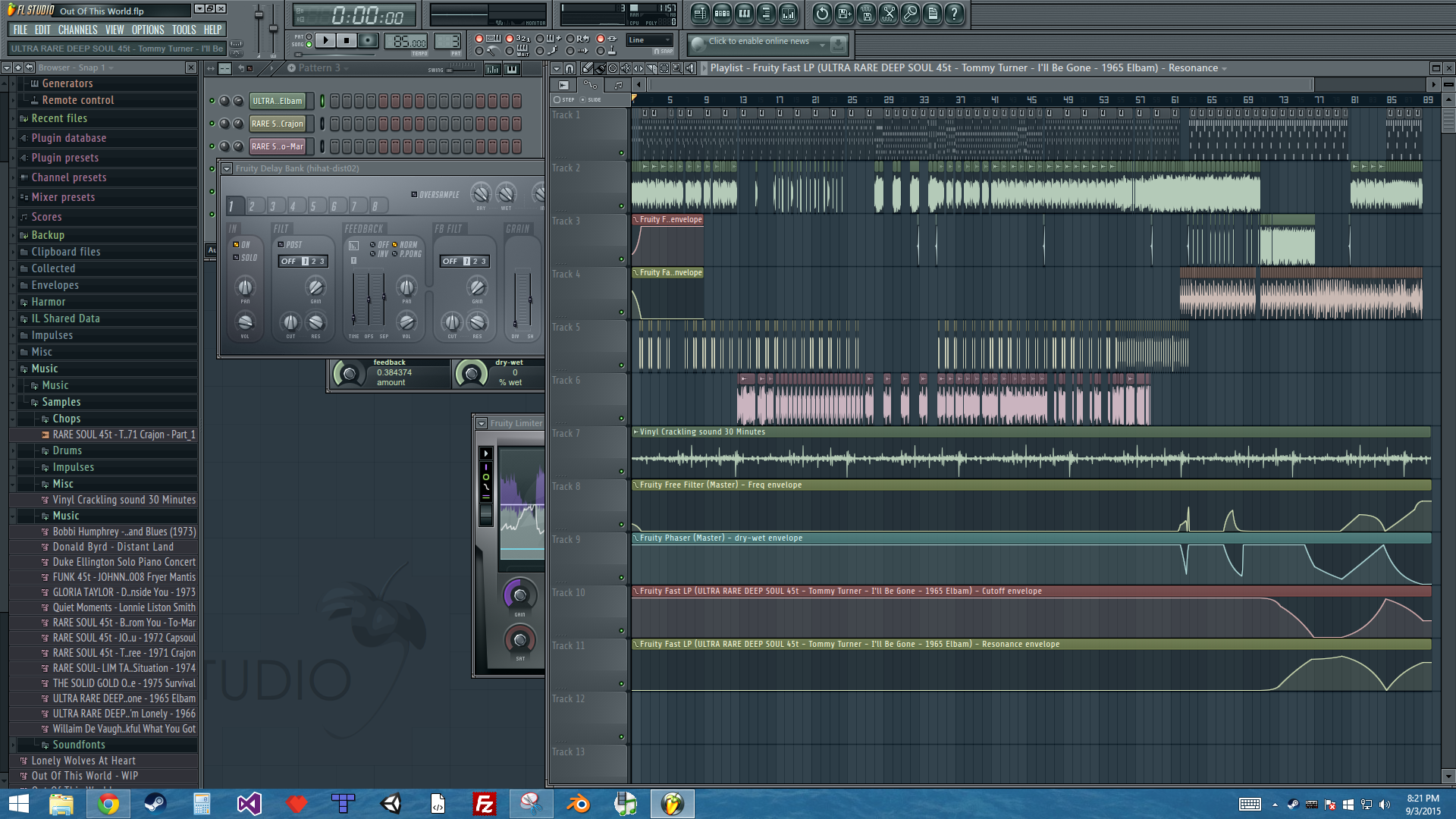Enable the POST filter checkbox
The width and height of the screenshot is (1456, 819).
tap(281, 245)
